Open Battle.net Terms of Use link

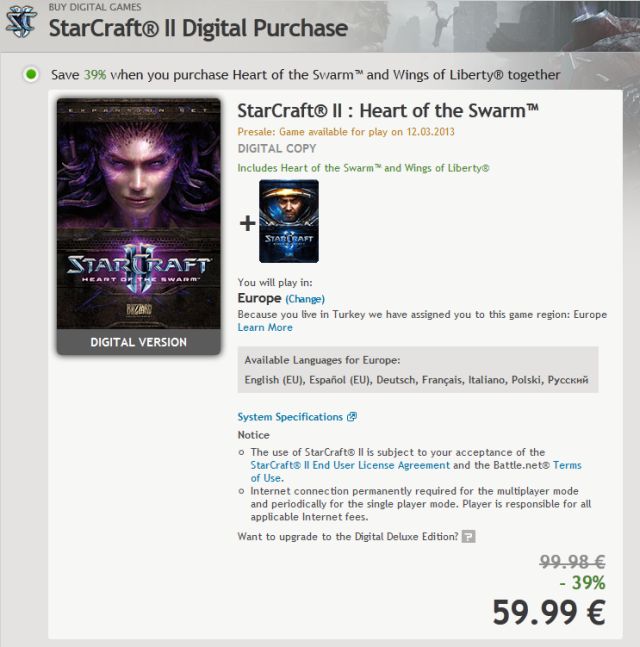click(416, 471)
